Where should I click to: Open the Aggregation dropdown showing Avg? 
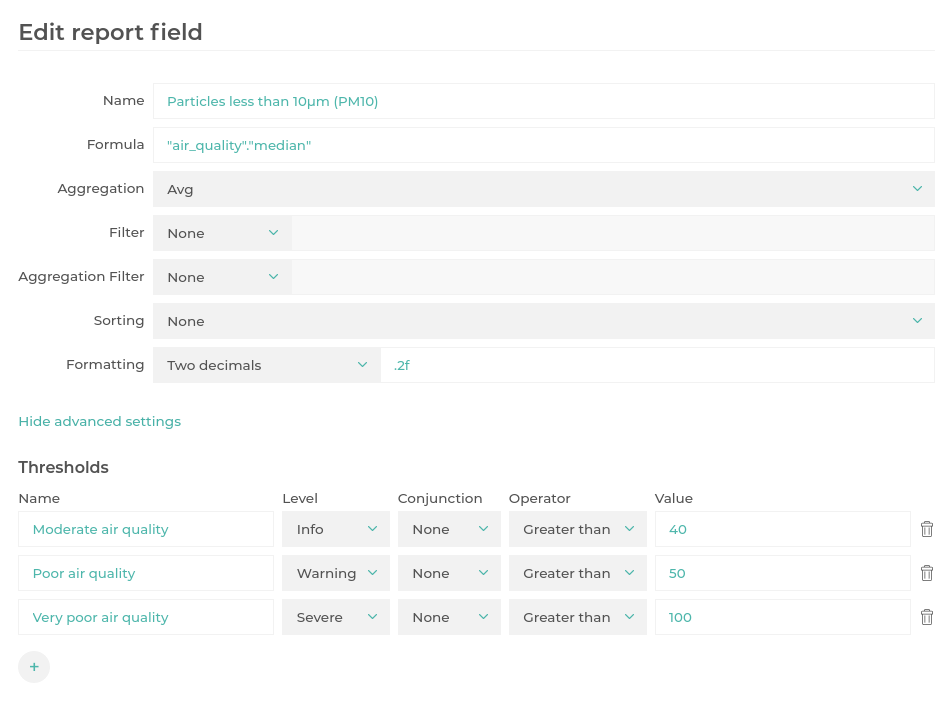[544, 189]
